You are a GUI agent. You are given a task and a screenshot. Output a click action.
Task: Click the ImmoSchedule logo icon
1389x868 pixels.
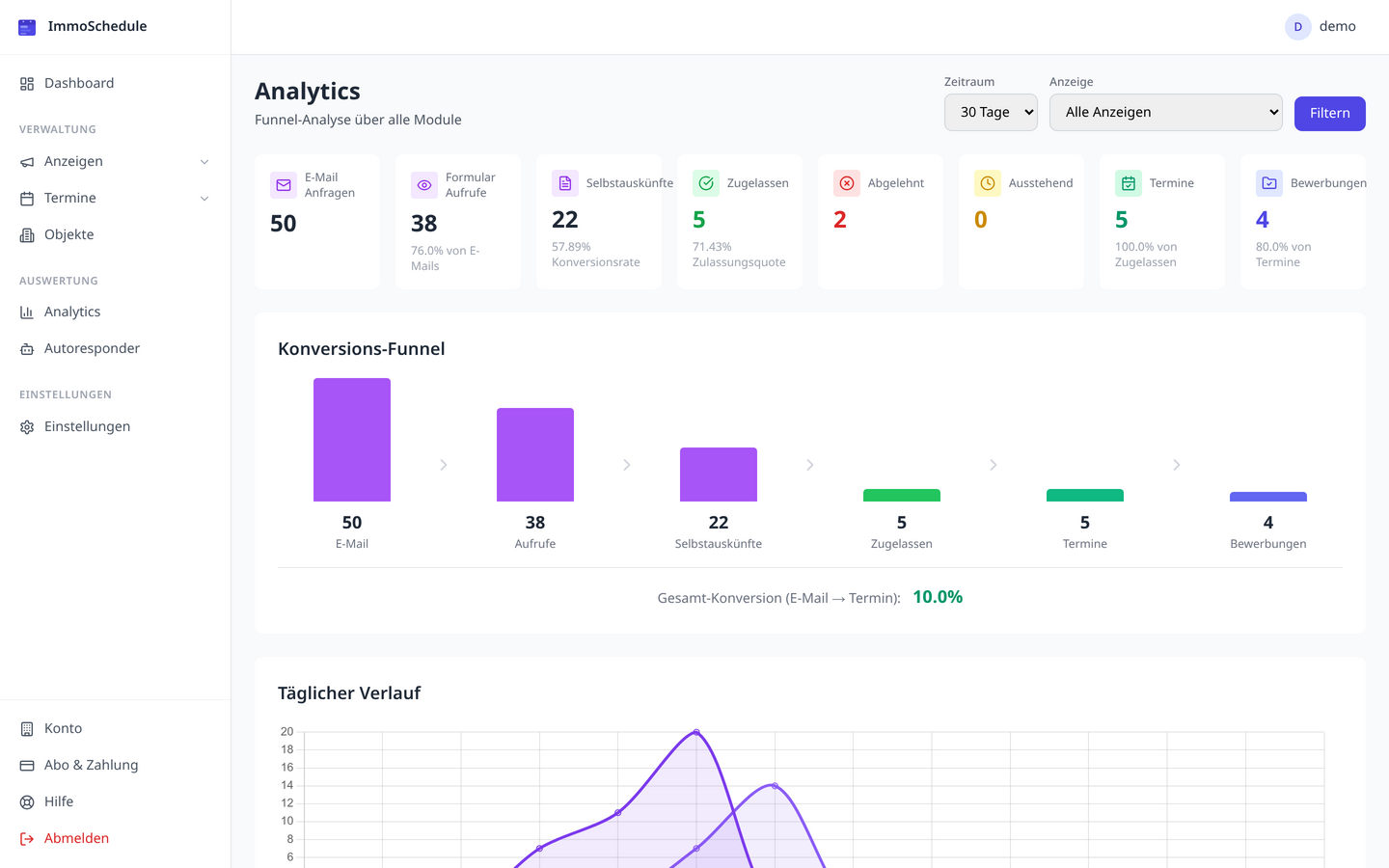coord(26,26)
